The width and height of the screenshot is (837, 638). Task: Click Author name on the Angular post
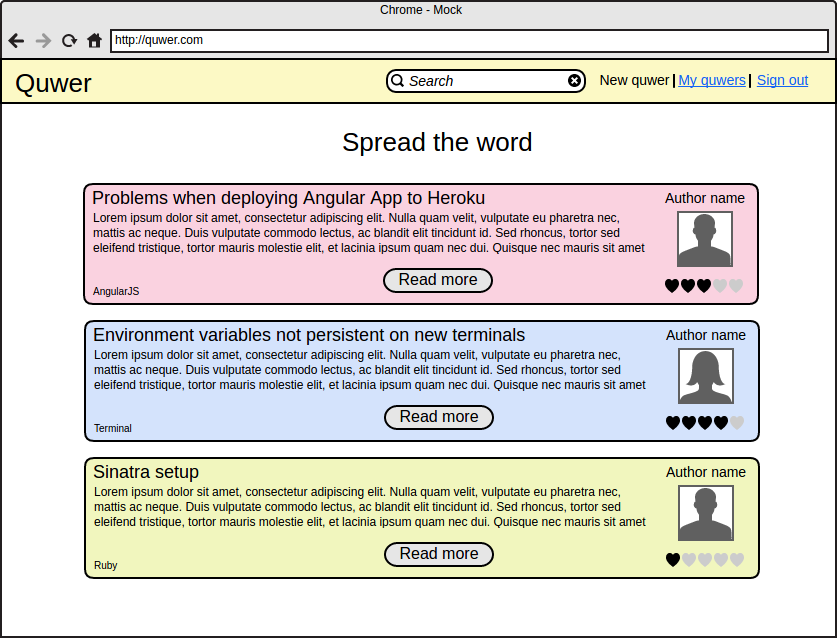tap(705, 198)
